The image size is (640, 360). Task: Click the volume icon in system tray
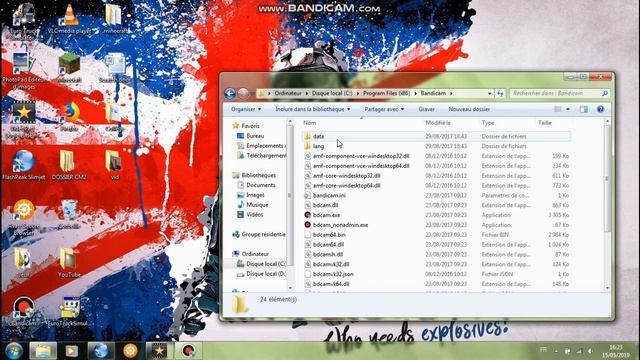(590, 351)
